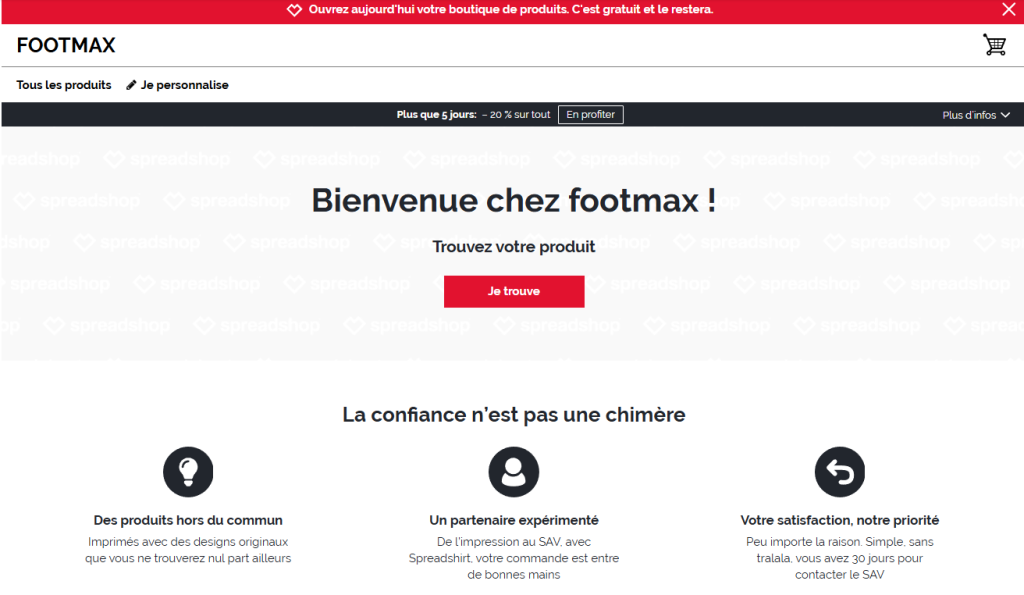Viewport: 1024px width, 595px height.
Task: Click the return arrow icon above Votre satisfaction
Action: click(x=840, y=472)
